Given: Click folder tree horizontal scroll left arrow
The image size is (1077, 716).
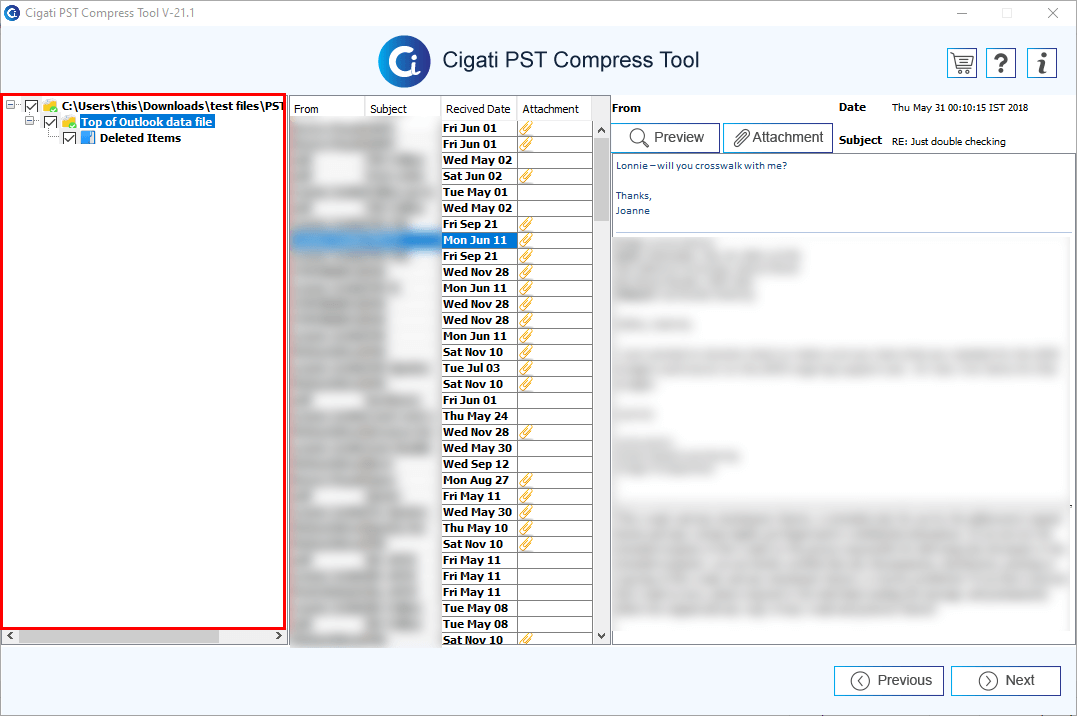Looking at the screenshot, I should coord(10,636).
